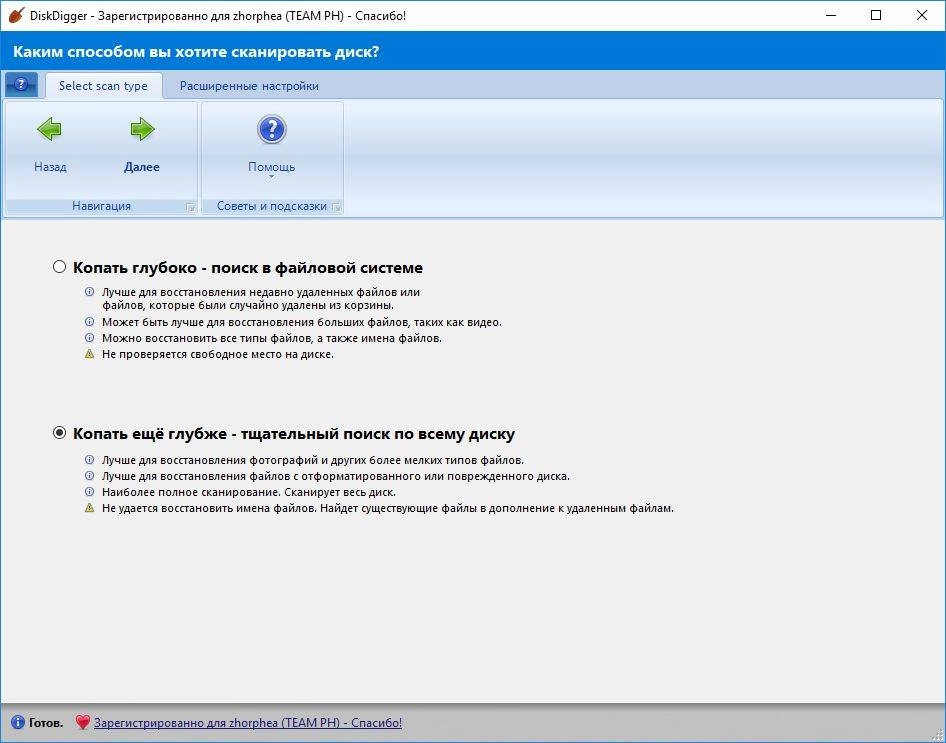This screenshot has height=743, width=946.
Task: Click the window resize grip in corner
Action: coord(938,735)
